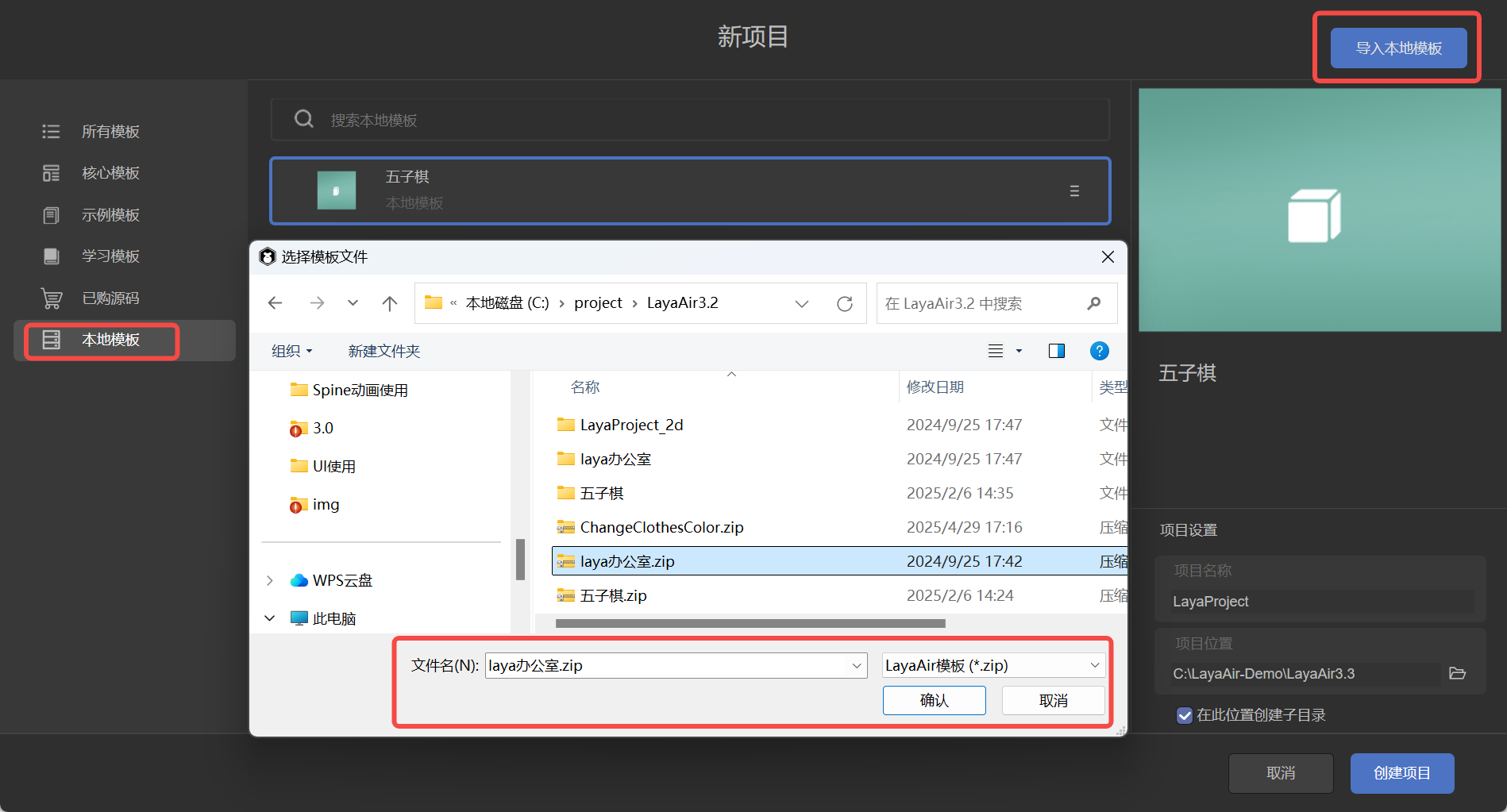
Task: Expand the WPS云盘 tree node
Action: click(270, 580)
